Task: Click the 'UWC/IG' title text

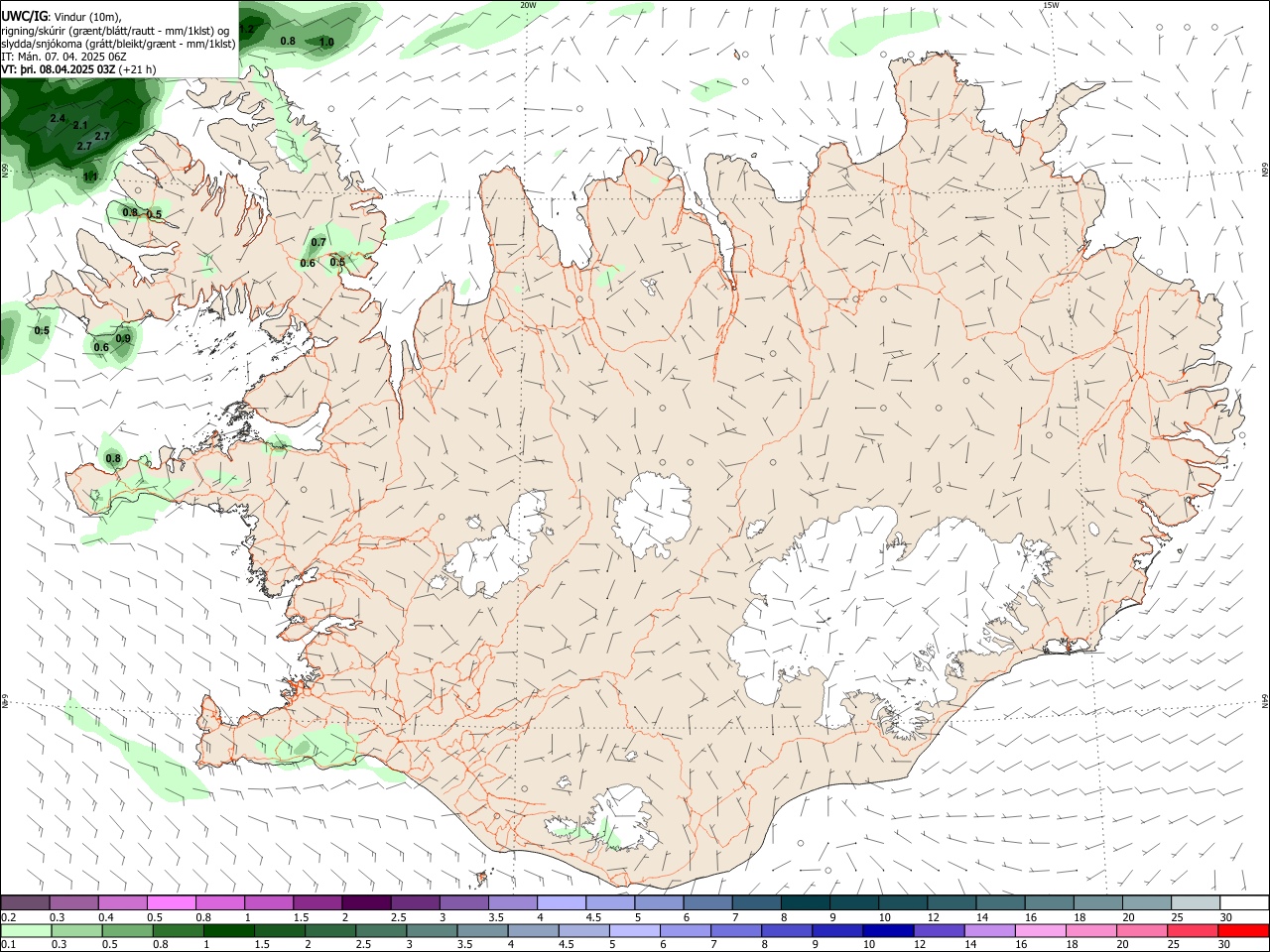Action: 25,17
